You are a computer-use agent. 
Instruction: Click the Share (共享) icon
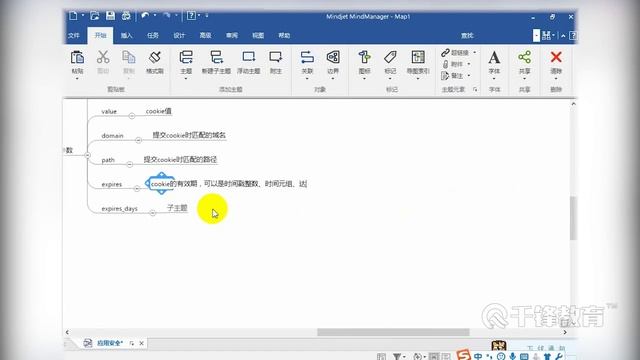tap(524, 57)
